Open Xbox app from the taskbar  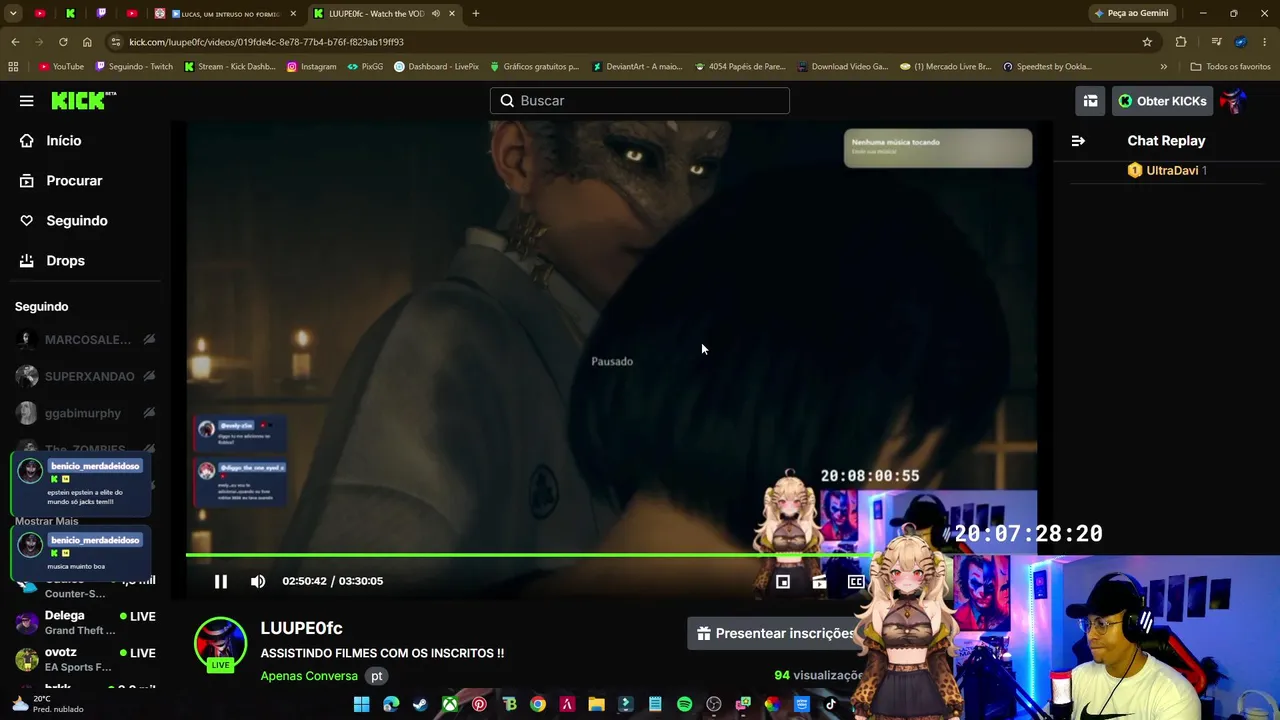(x=450, y=704)
